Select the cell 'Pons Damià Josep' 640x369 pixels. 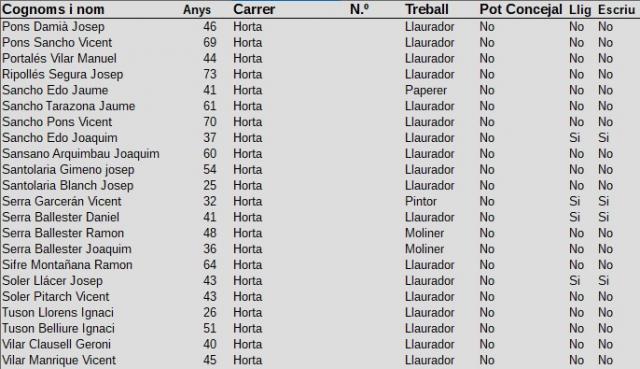pos(53,27)
